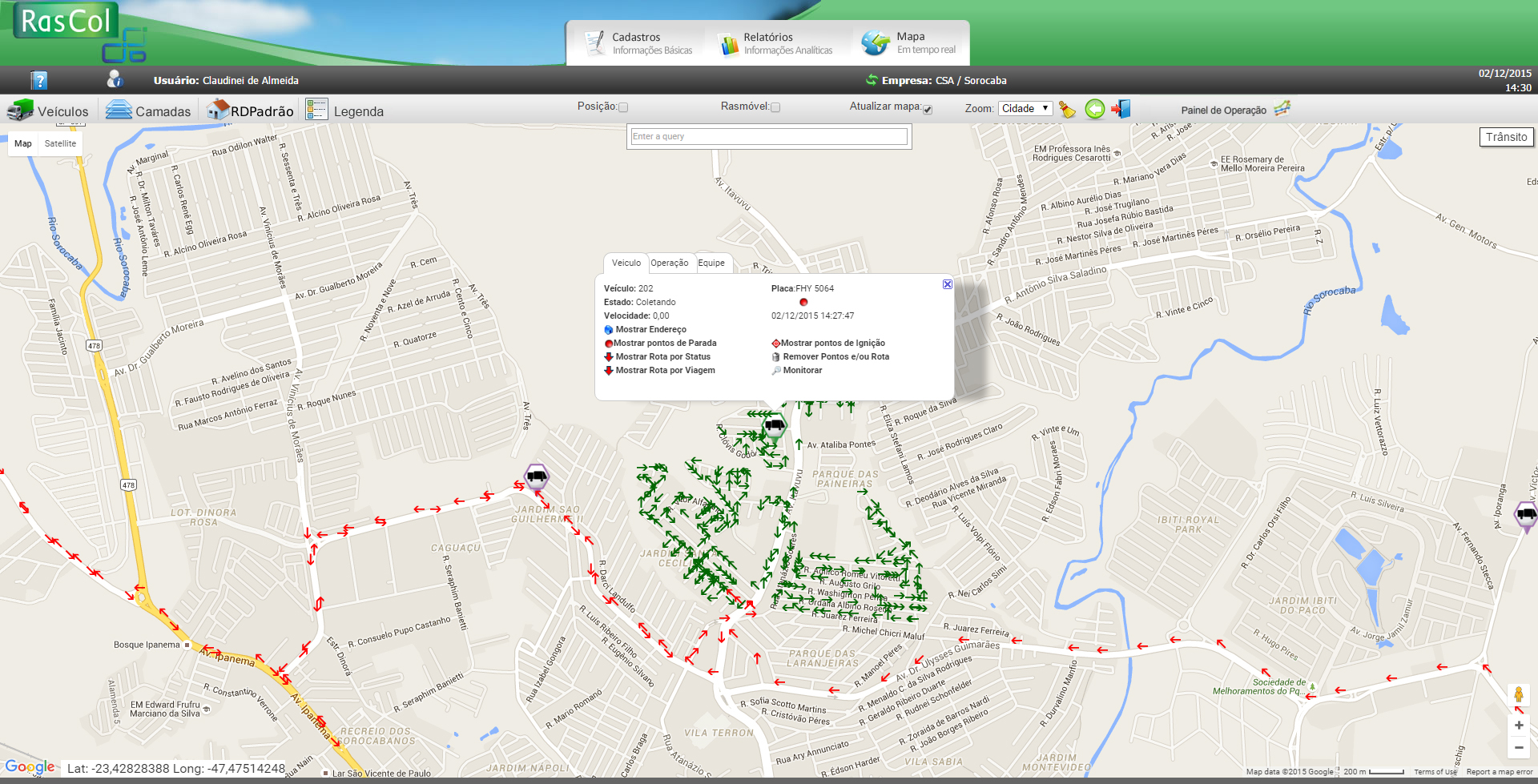Click the logout door icon

pos(1121,109)
